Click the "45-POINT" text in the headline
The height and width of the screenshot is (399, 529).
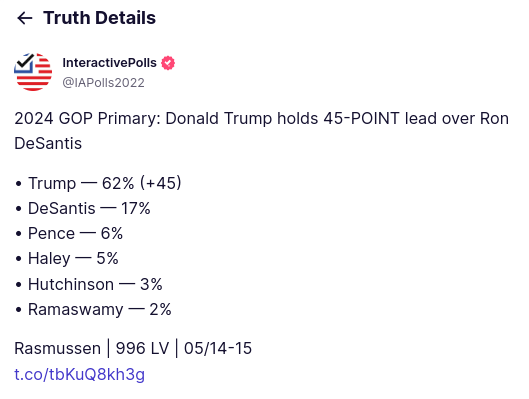coord(361,119)
